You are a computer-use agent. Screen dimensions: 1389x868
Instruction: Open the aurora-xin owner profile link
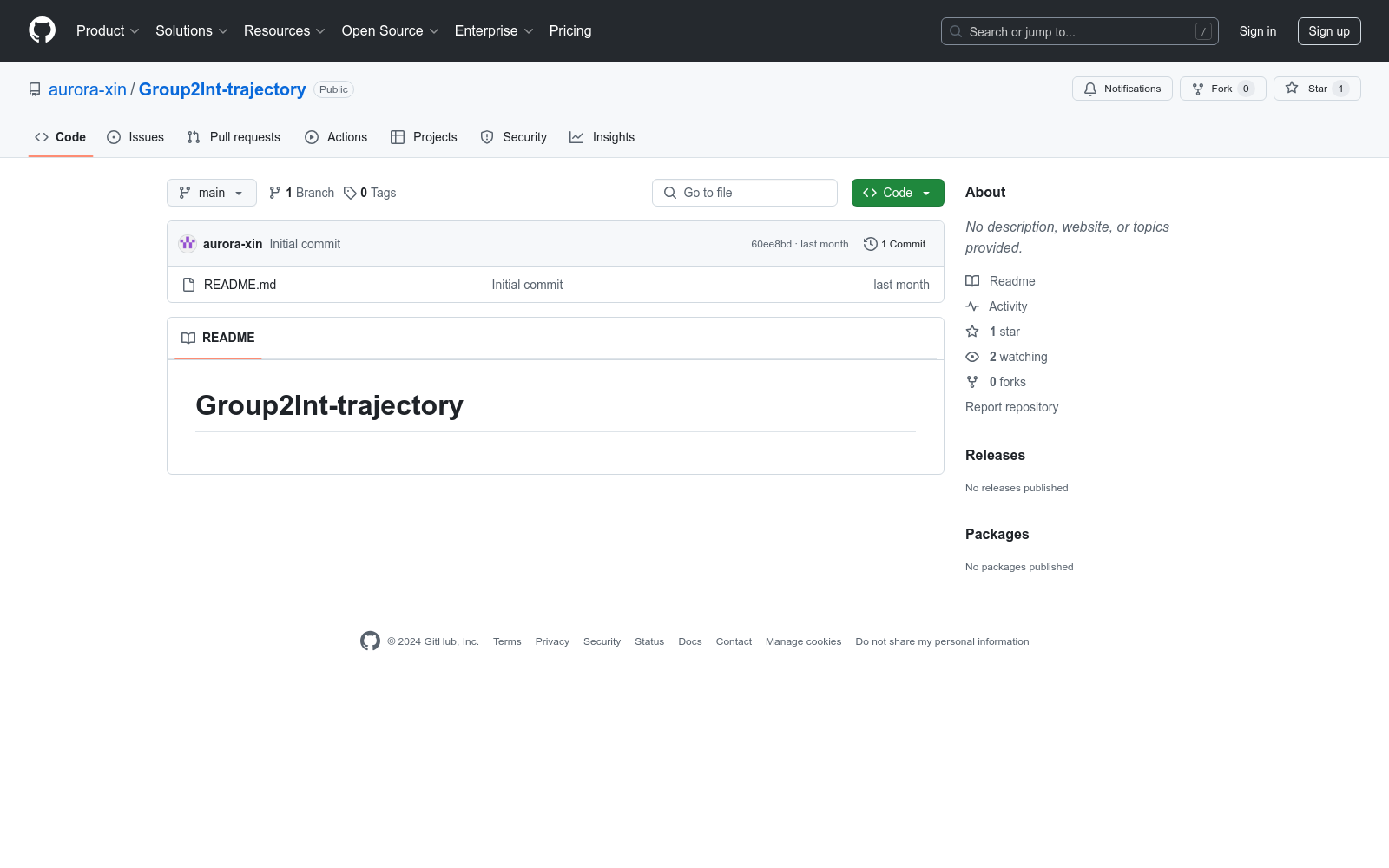[88, 89]
